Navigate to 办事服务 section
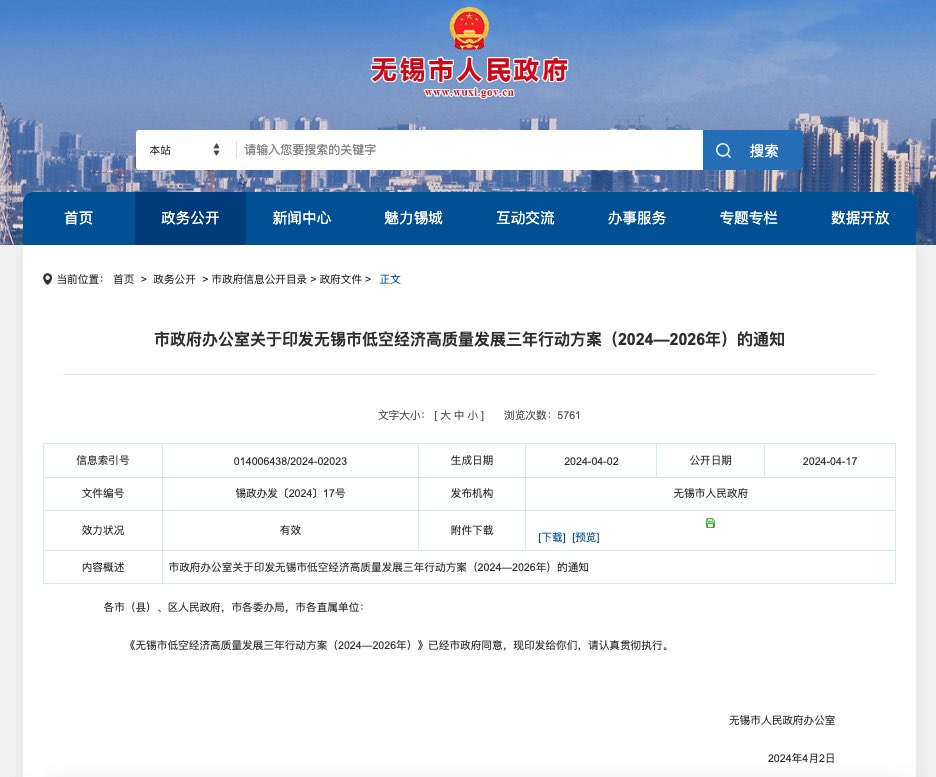 click(x=637, y=218)
